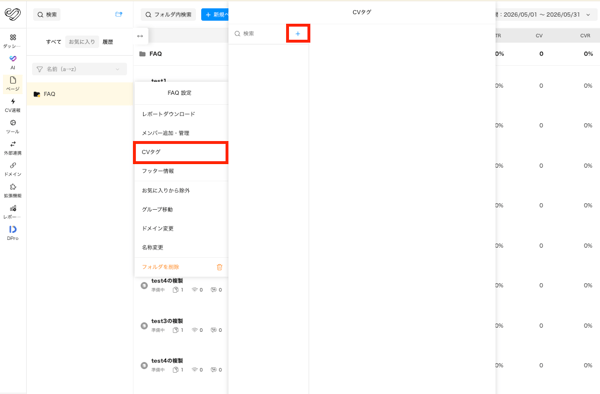Viewport: 600px width, 394px height.
Task: Toggle the panel width arrows handle
Action: click(140, 36)
